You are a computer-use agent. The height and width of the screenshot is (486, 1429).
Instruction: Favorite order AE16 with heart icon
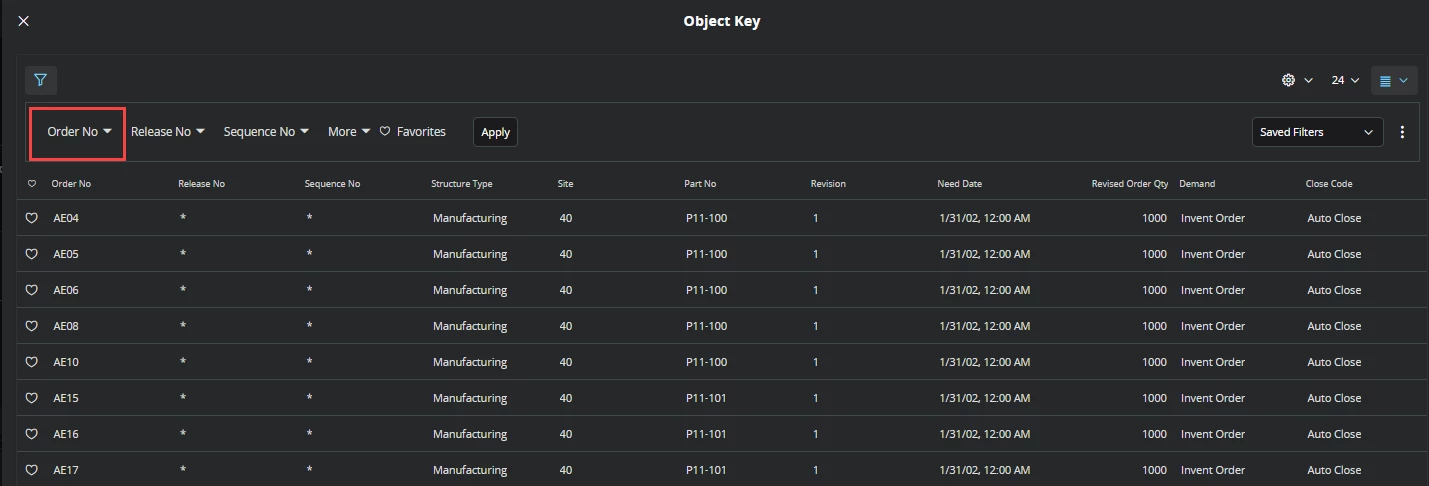tap(32, 434)
